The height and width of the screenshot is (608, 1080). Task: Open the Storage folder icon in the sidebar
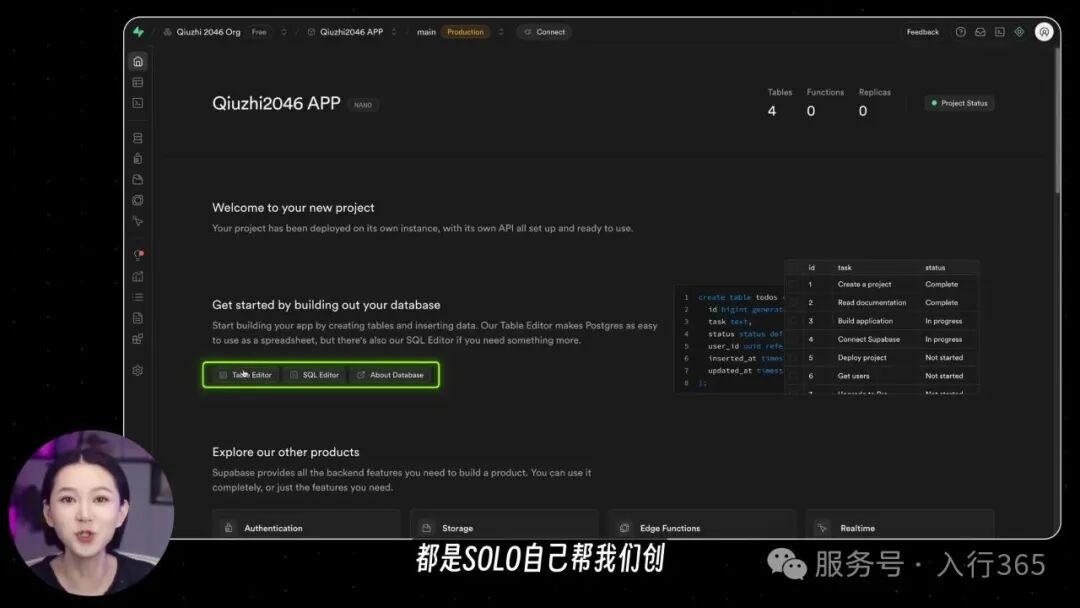138,179
